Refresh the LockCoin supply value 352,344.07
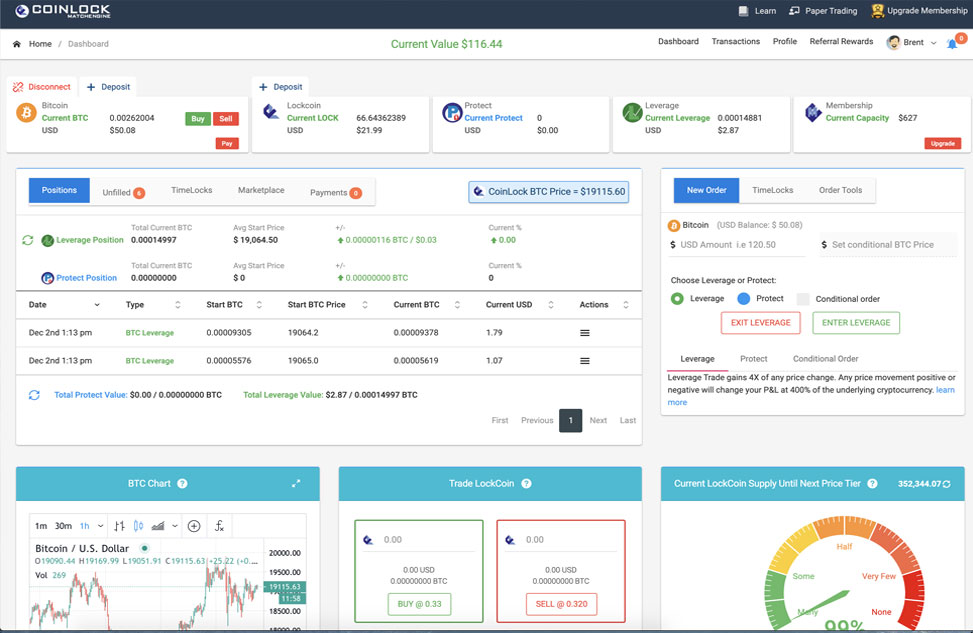Viewport: 973px width, 633px height. click(x=946, y=484)
